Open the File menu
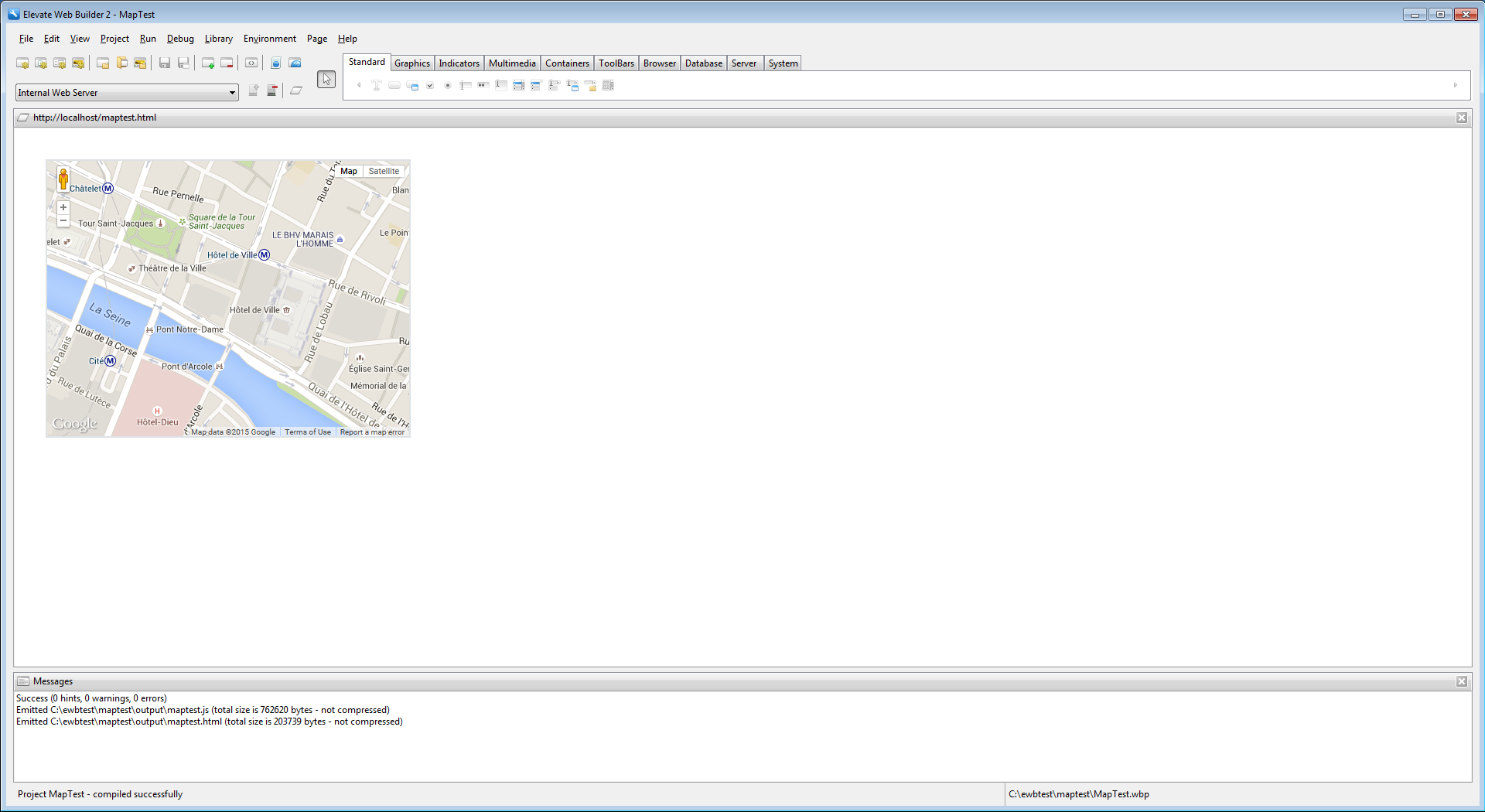Screen dimensions: 1485x812 click(26, 39)
